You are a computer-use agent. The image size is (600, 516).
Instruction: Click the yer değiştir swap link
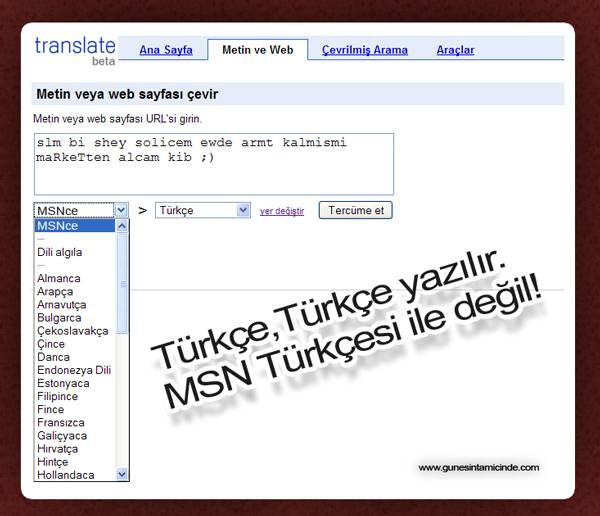click(281, 211)
